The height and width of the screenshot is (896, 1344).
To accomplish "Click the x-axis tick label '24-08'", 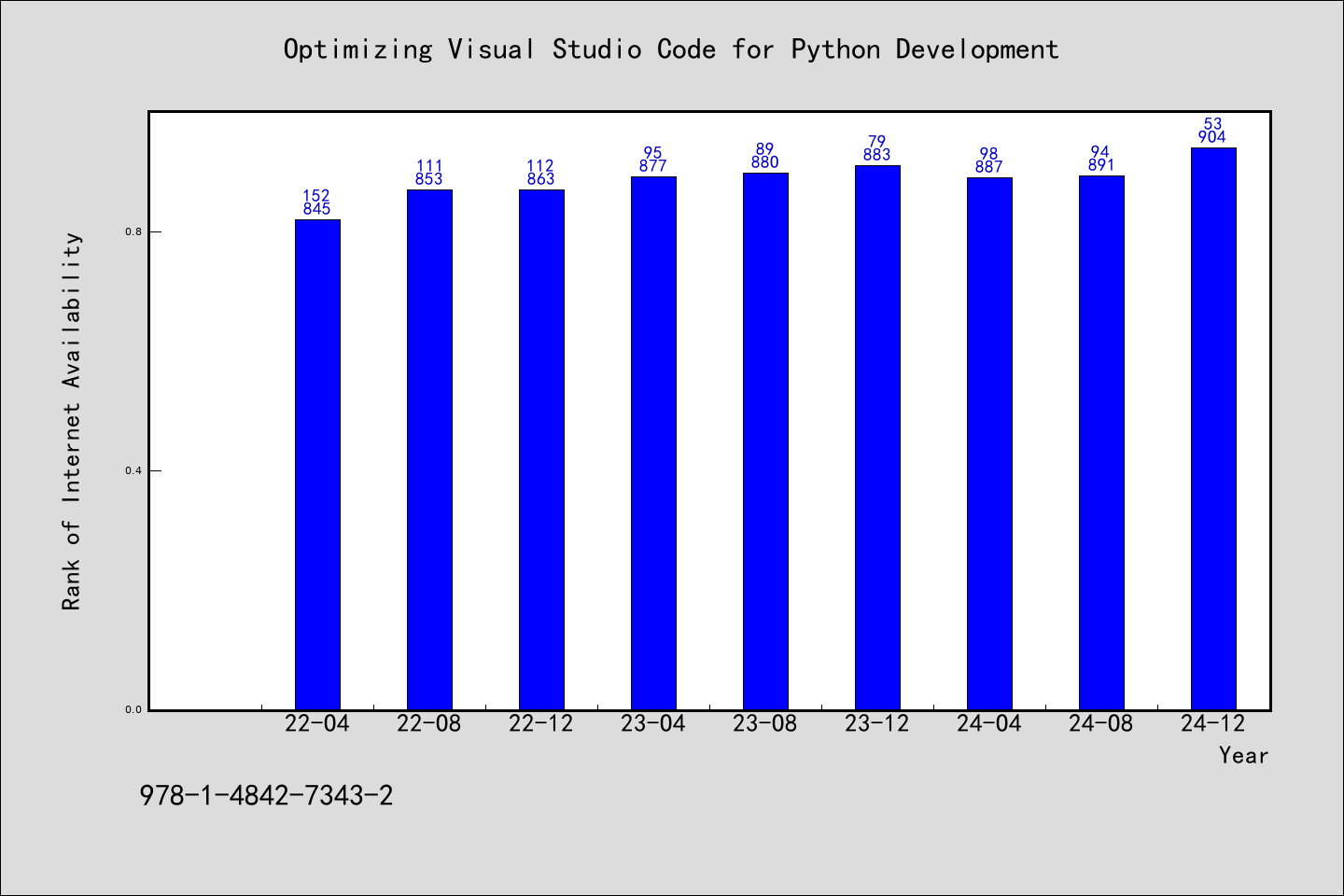I will [1101, 724].
